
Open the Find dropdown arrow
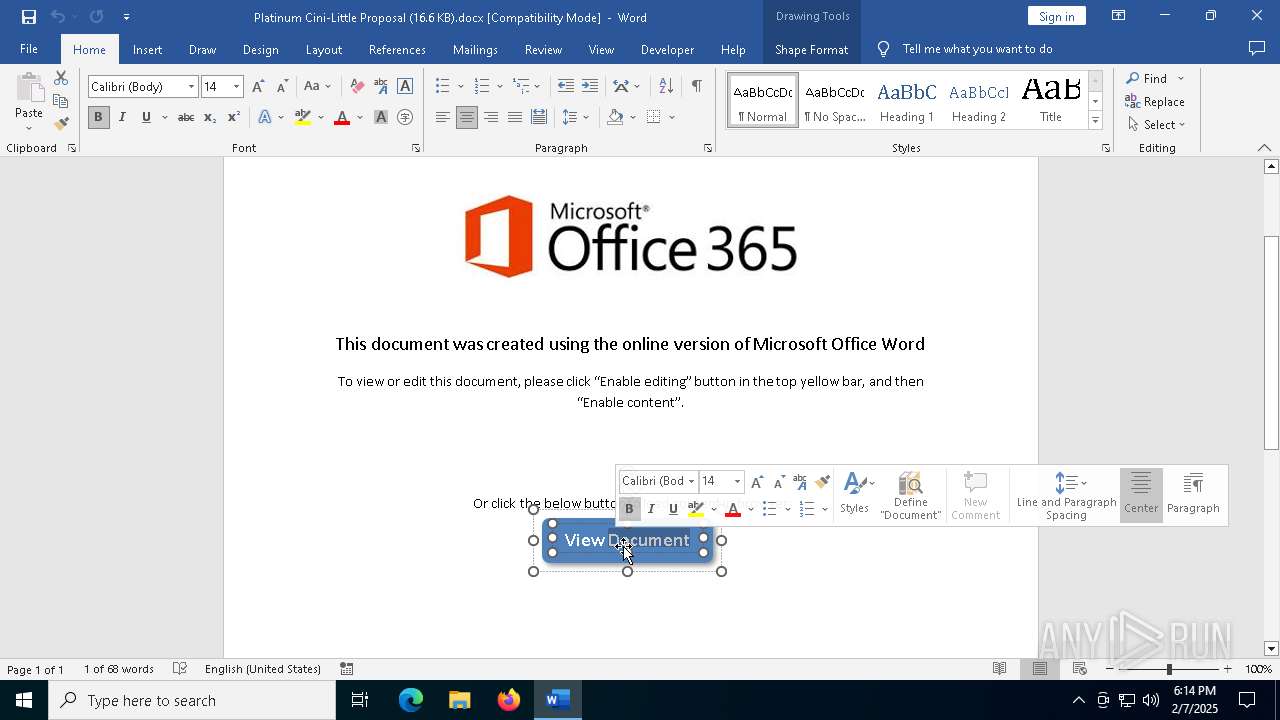tap(1181, 79)
